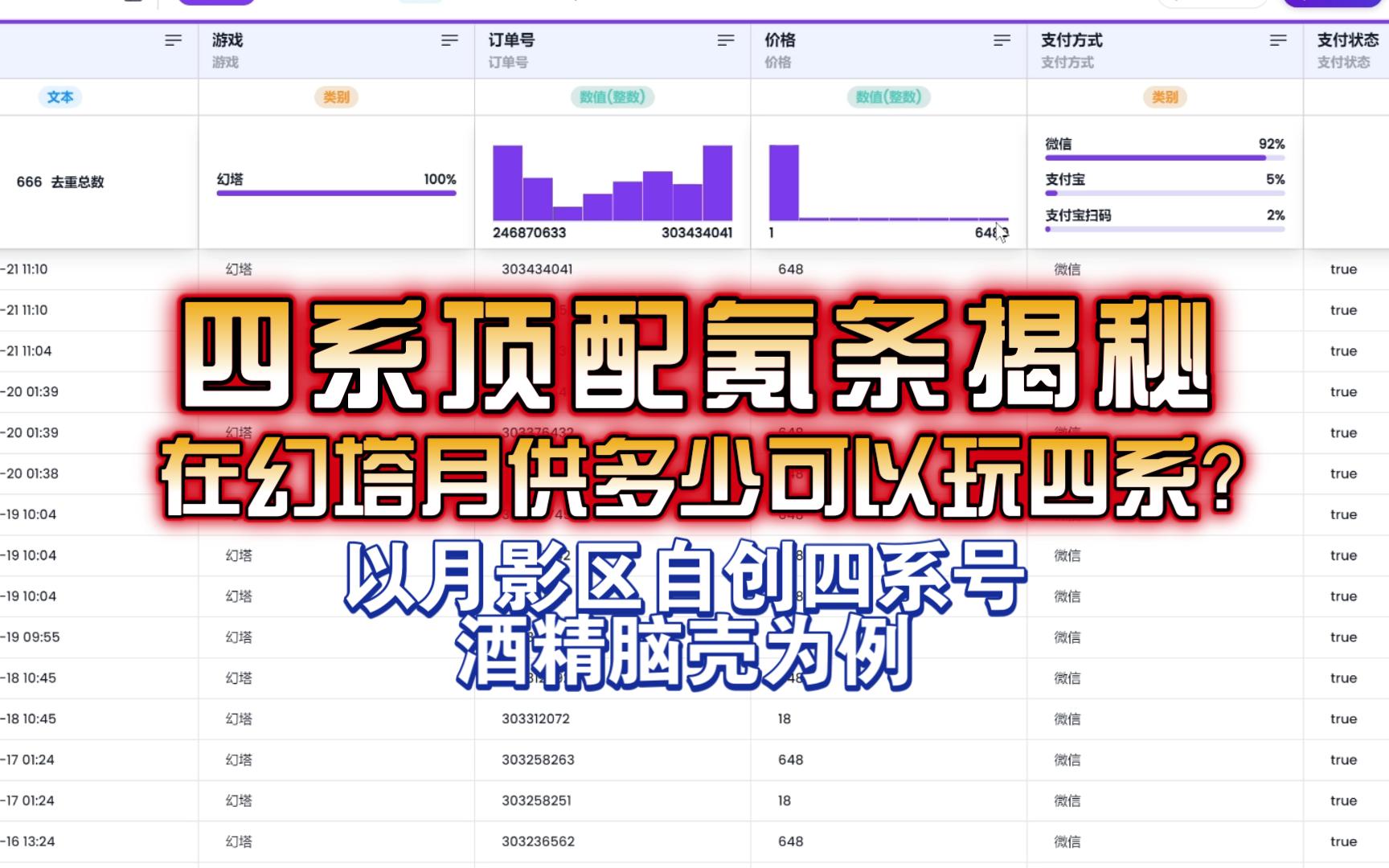Click the tall bar in the 价格 histogram

click(x=784, y=182)
